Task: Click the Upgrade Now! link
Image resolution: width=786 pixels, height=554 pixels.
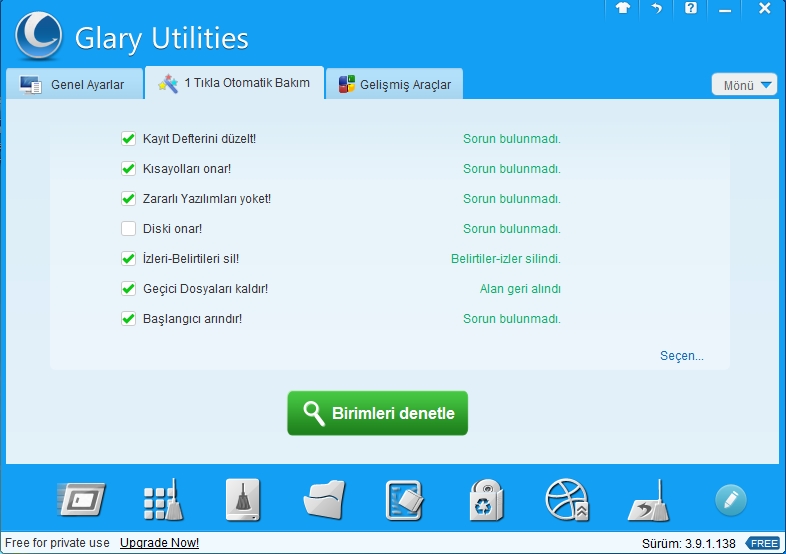Action: click(159, 543)
